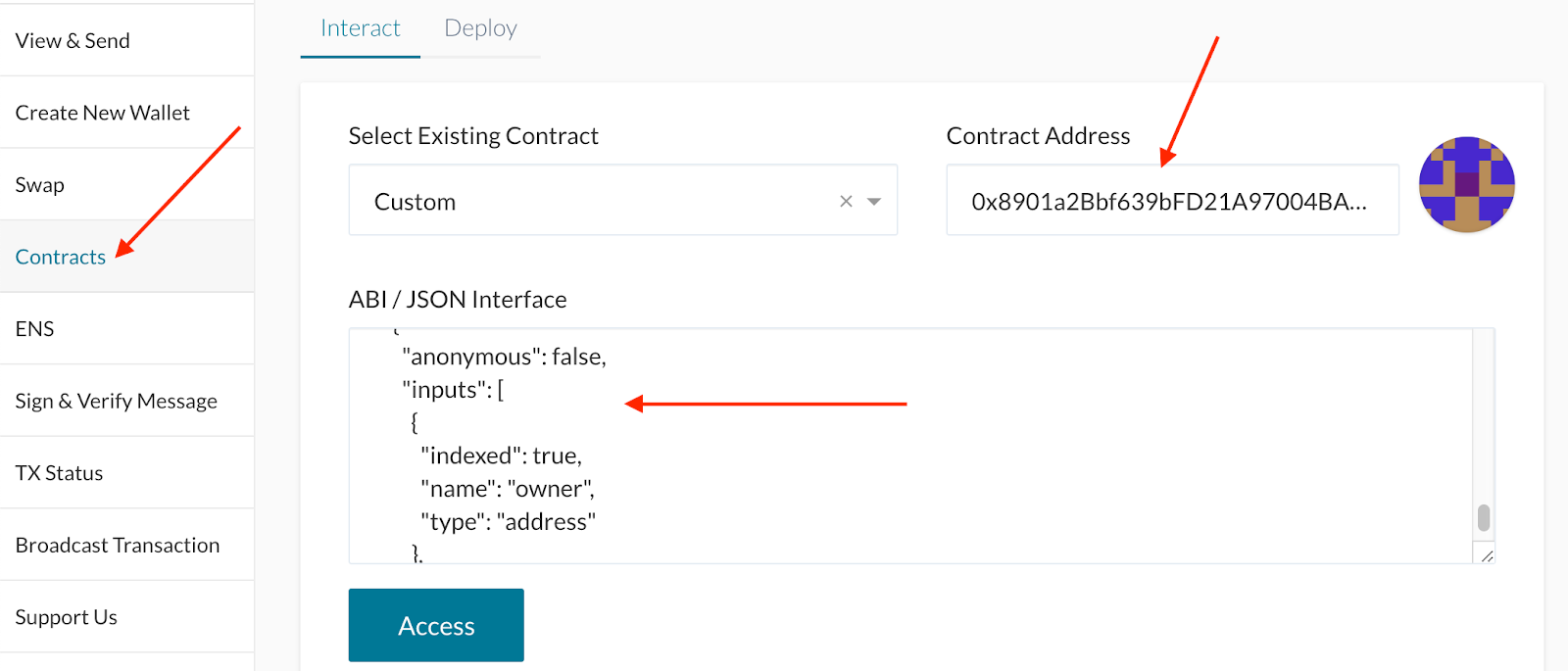Switch to the Deploy tab
The height and width of the screenshot is (671, 1568).
480,28
